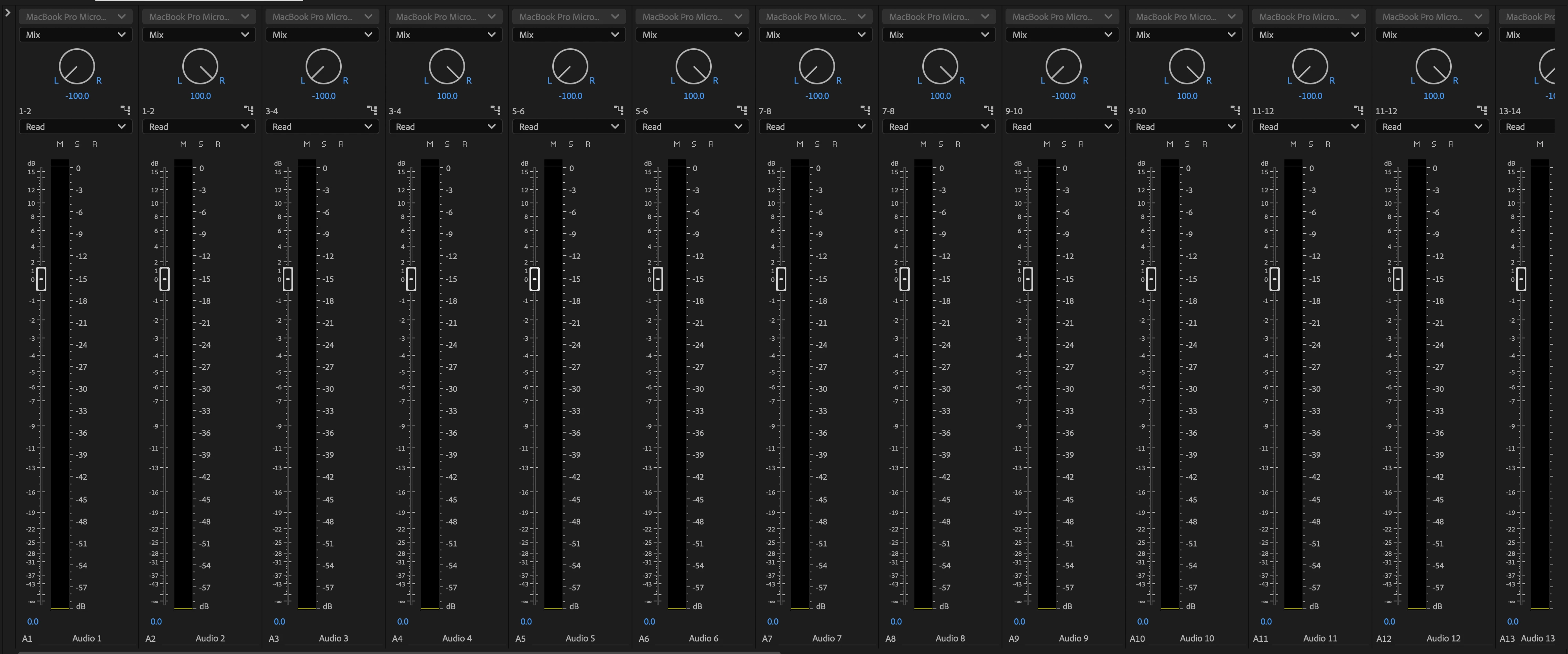Solo track Audio 3
The image size is (1568, 654).
tap(324, 144)
